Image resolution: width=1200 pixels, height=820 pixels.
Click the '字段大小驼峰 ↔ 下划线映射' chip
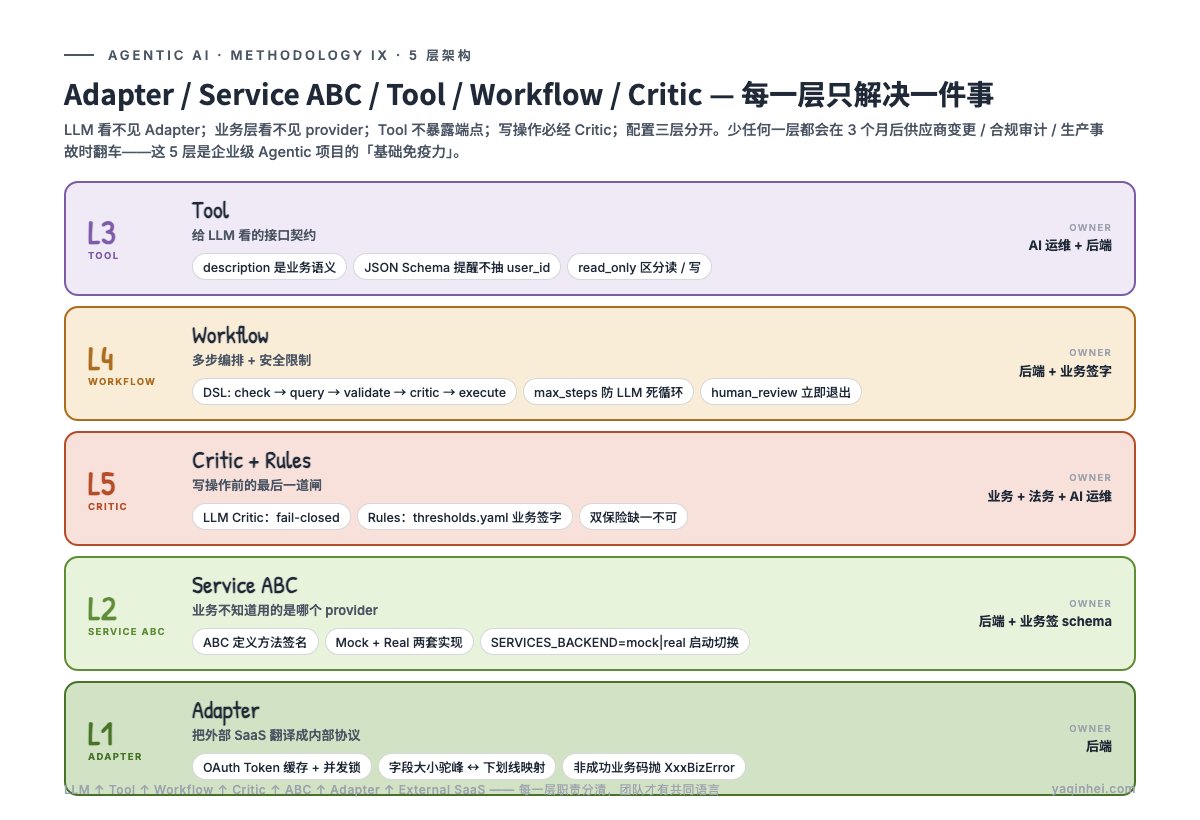coord(467,767)
